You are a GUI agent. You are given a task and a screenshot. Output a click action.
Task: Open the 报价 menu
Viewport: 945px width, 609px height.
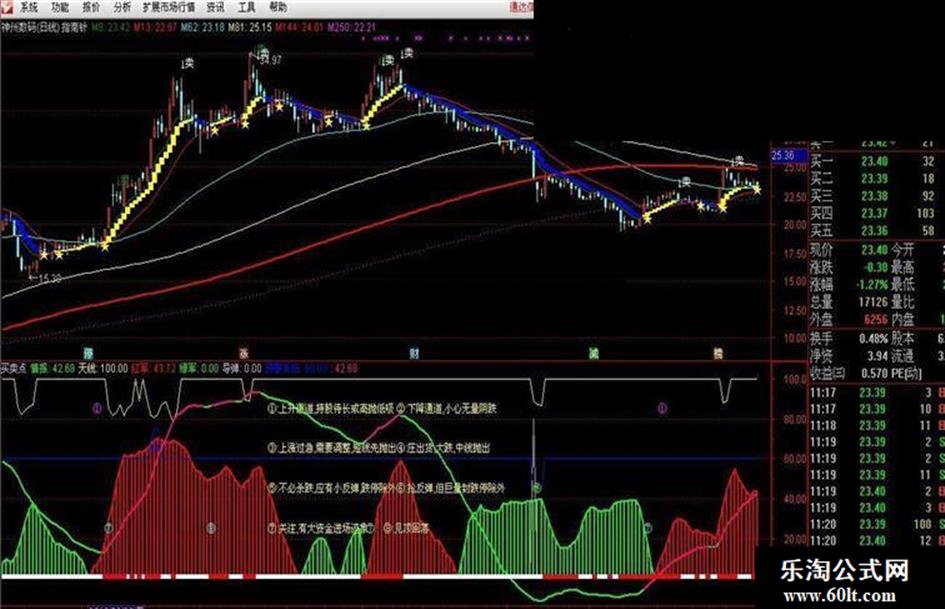pos(91,7)
